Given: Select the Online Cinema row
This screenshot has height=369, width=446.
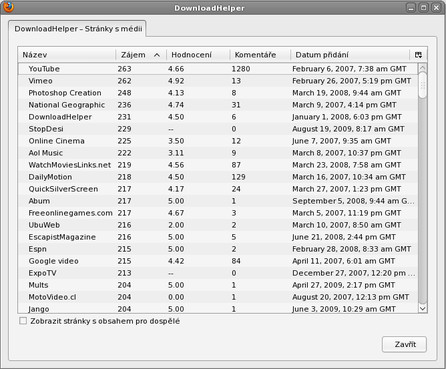Looking at the screenshot, I should [x=218, y=141].
